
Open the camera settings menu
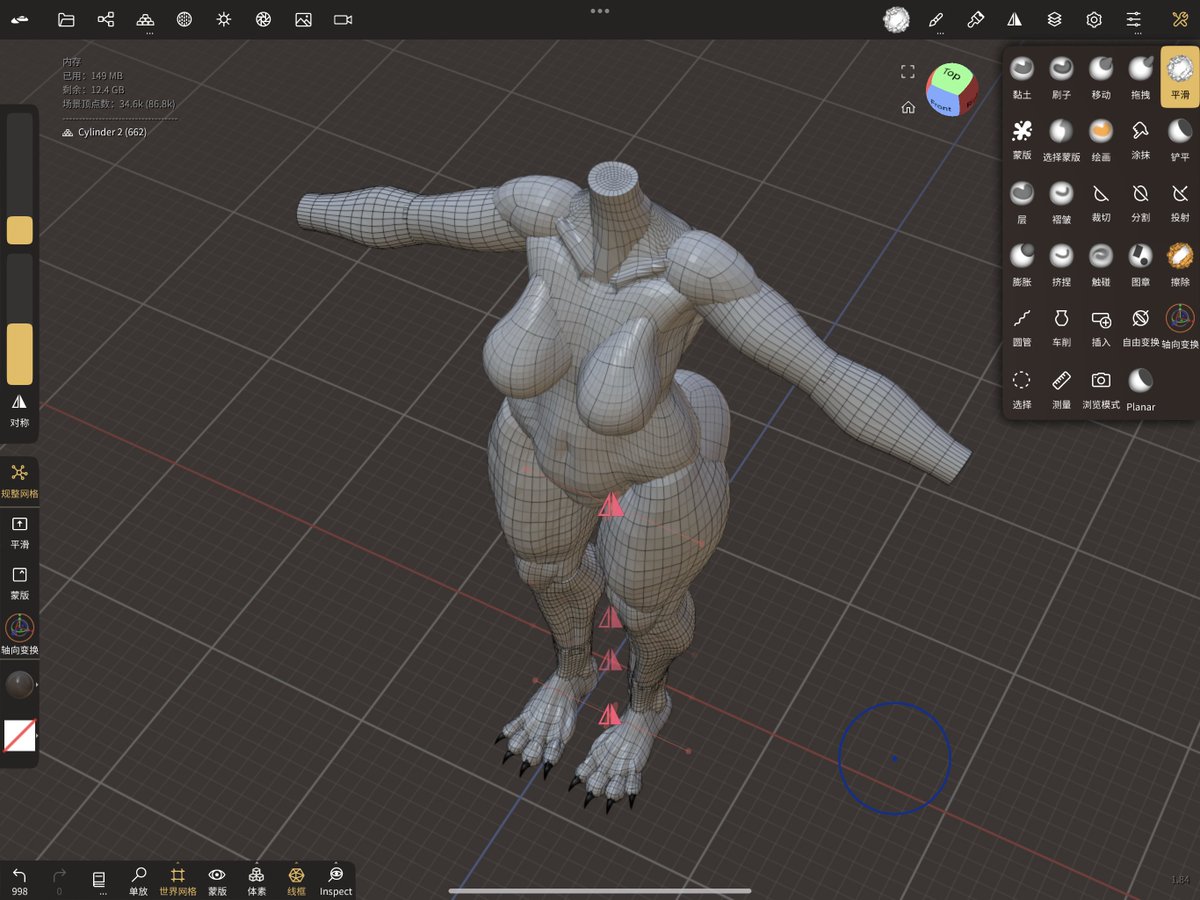coord(343,19)
